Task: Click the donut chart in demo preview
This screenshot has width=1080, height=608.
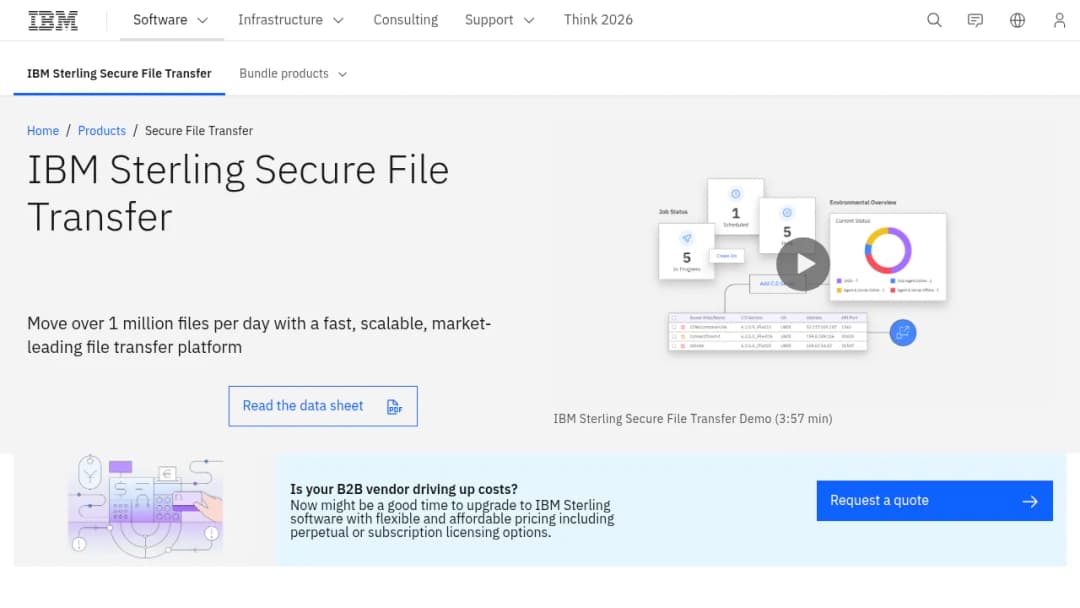Action: click(888, 251)
